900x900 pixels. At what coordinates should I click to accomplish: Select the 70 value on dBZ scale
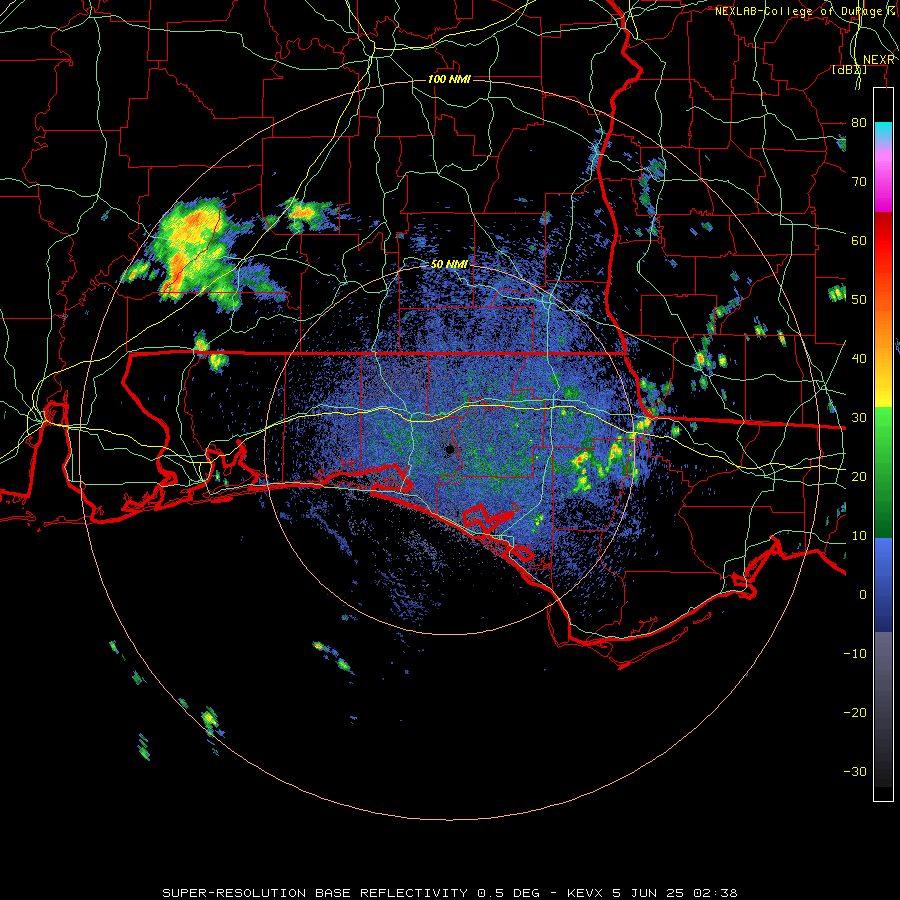859,181
